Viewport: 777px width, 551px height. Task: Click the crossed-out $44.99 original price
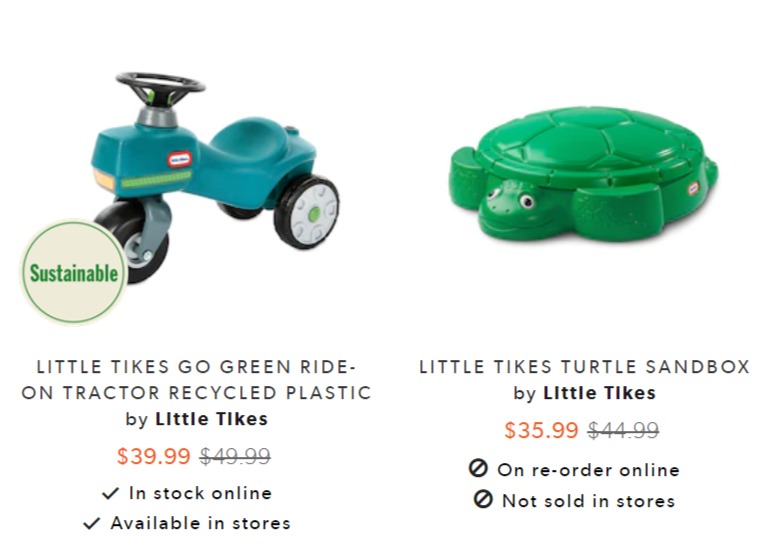623,430
